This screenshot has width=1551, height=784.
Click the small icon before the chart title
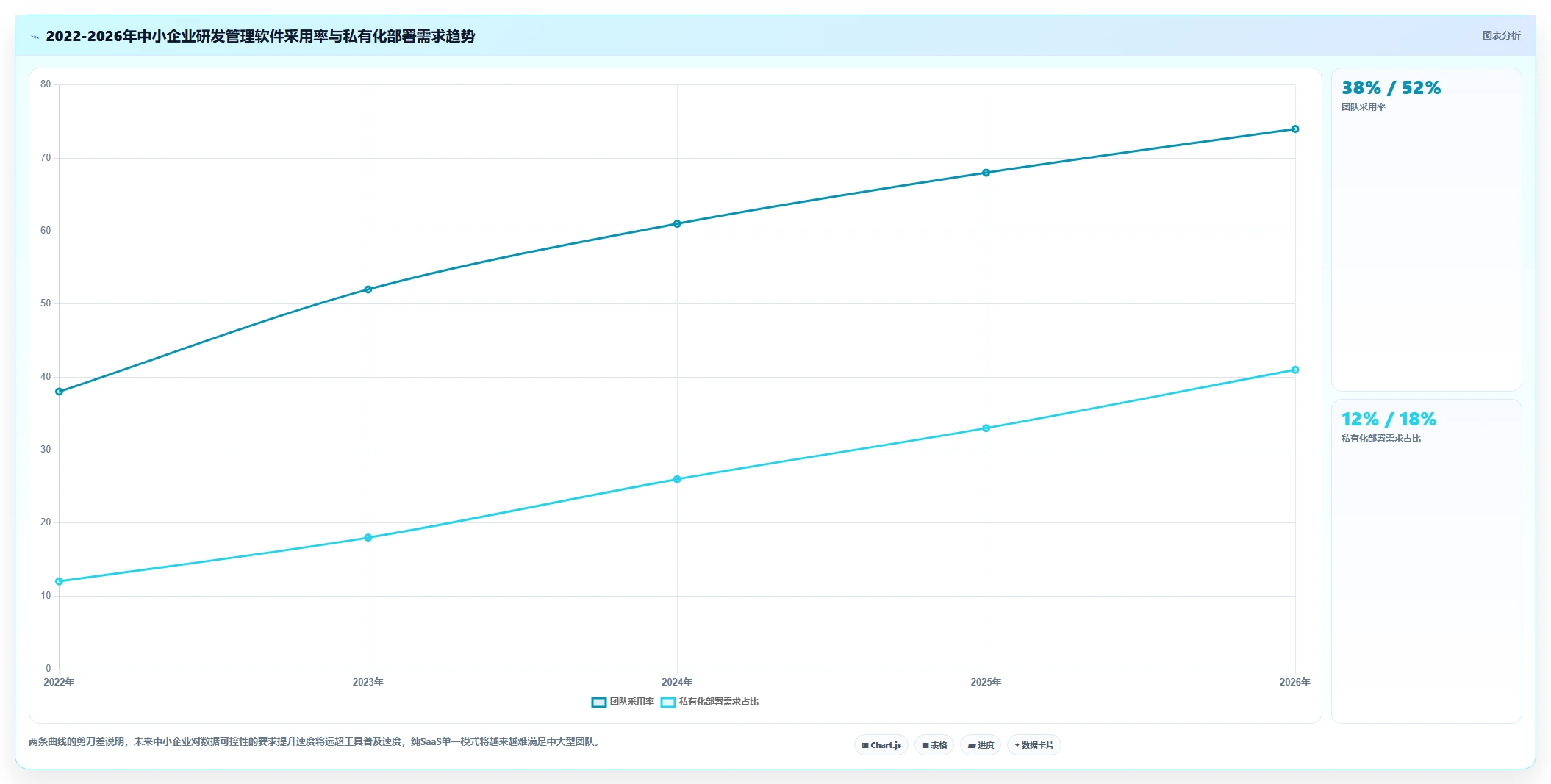[35, 37]
